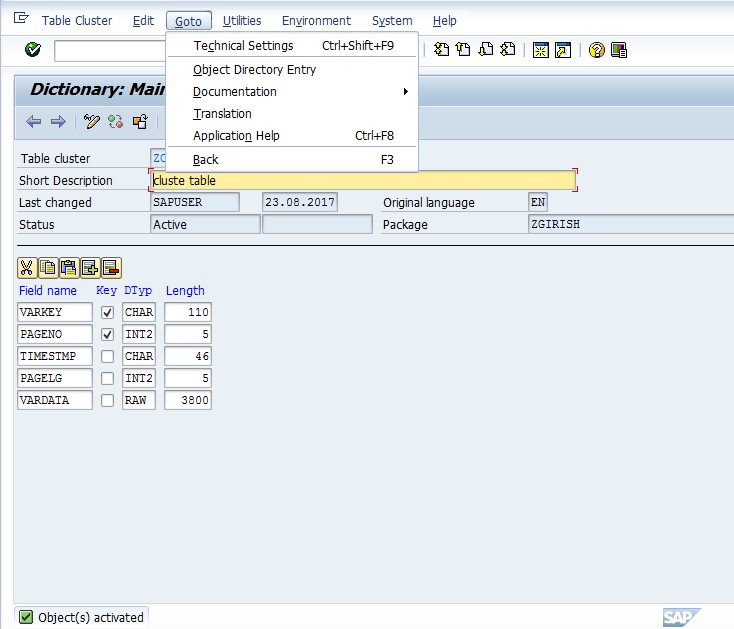Screen dimensions: 734x629
Task: Go to previous page icon
Action: [x=463, y=49]
